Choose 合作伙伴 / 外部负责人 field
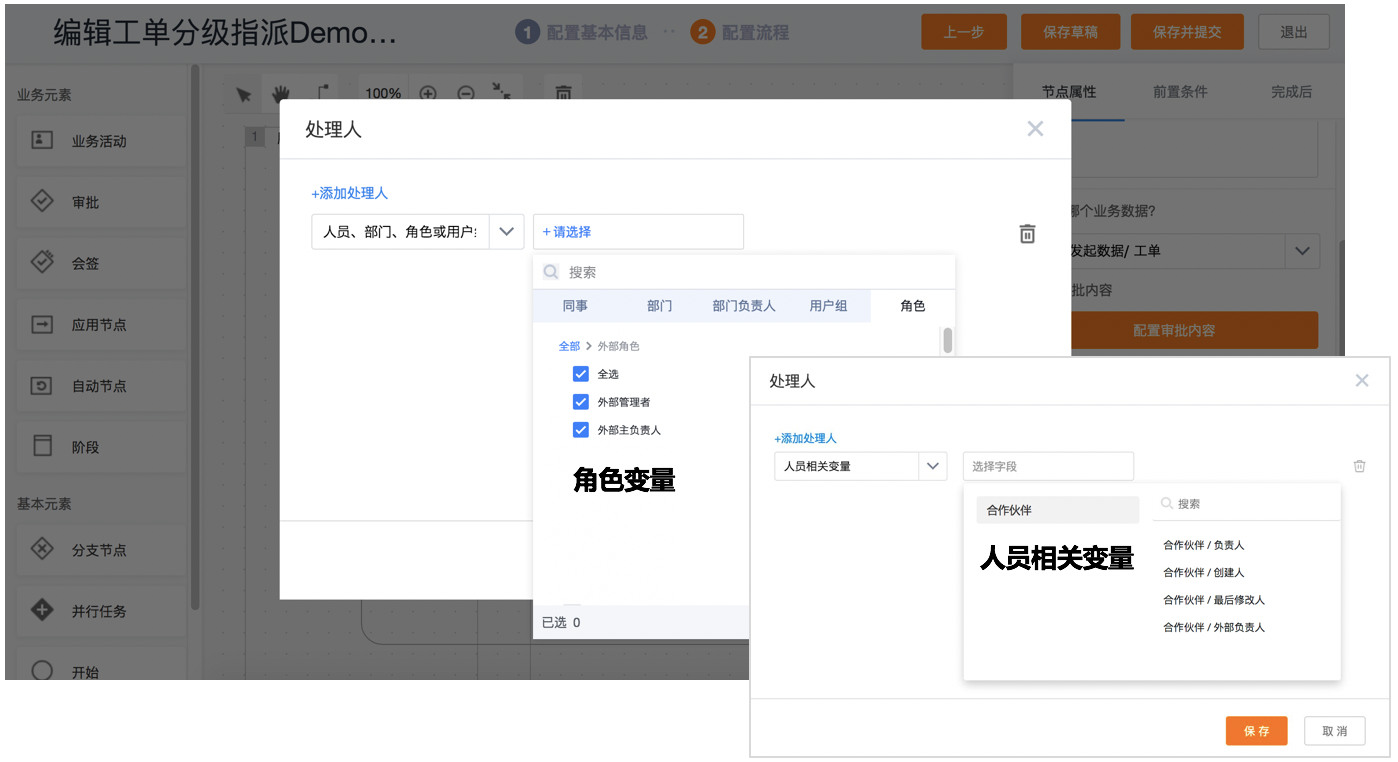The height and width of the screenshot is (762, 1398). (x=1214, y=627)
